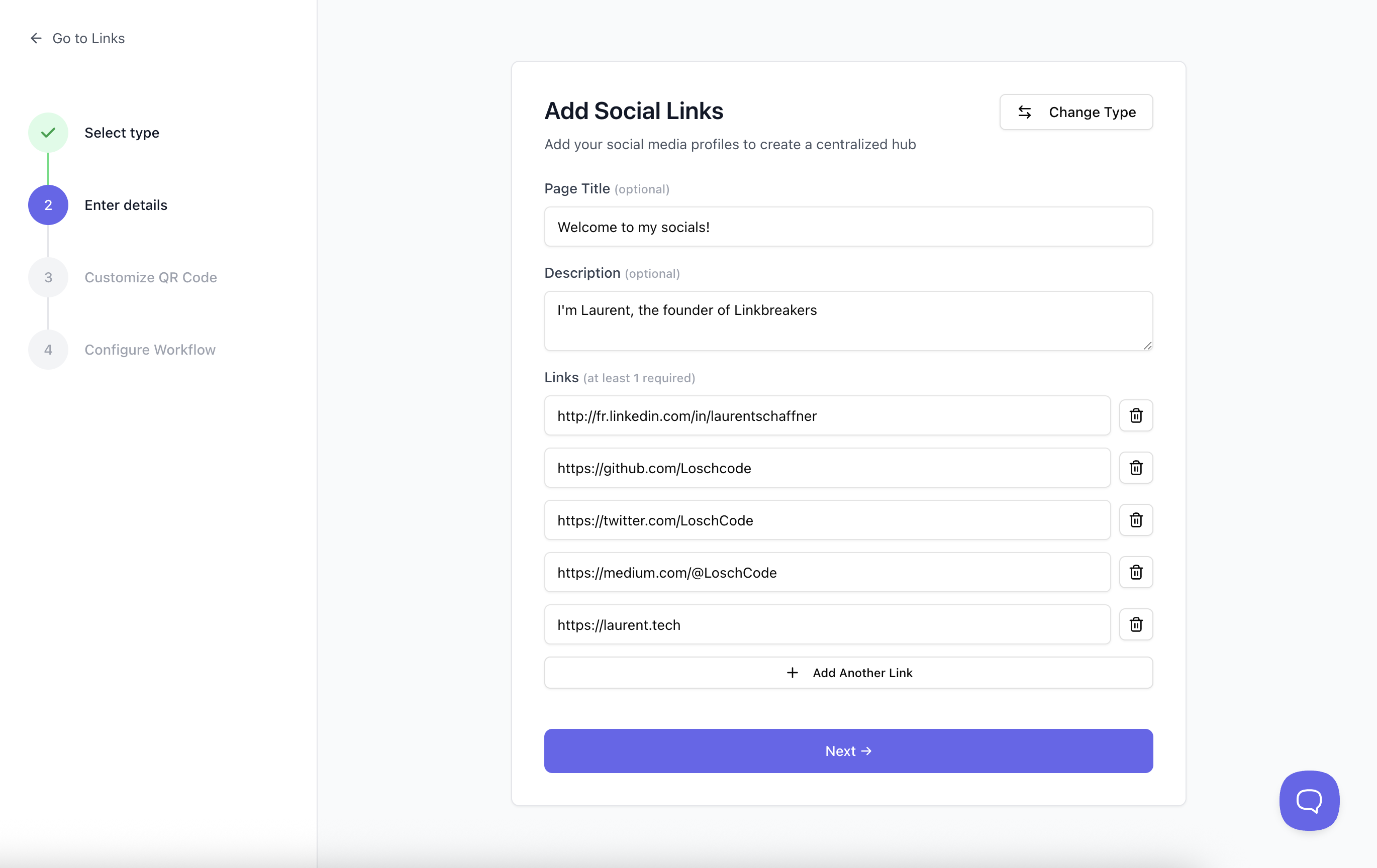This screenshot has height=868, width=1377.
Task: Click the back arrow next to Go to Links
Action: (36, 38)
